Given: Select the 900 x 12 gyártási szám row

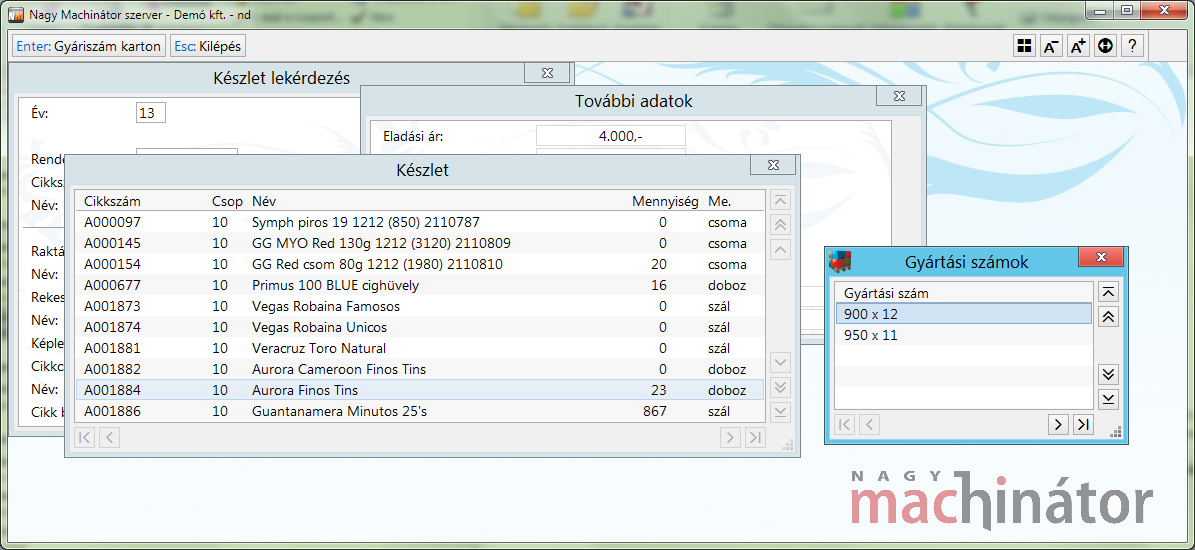Looking at the screenshot, I should pyautogui.click(x=963, y=314).
